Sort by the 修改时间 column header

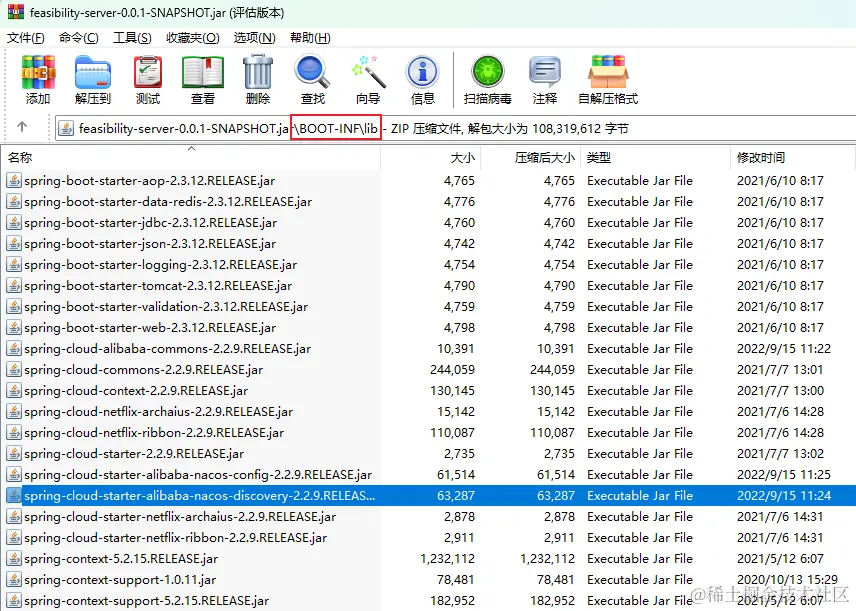793,158
